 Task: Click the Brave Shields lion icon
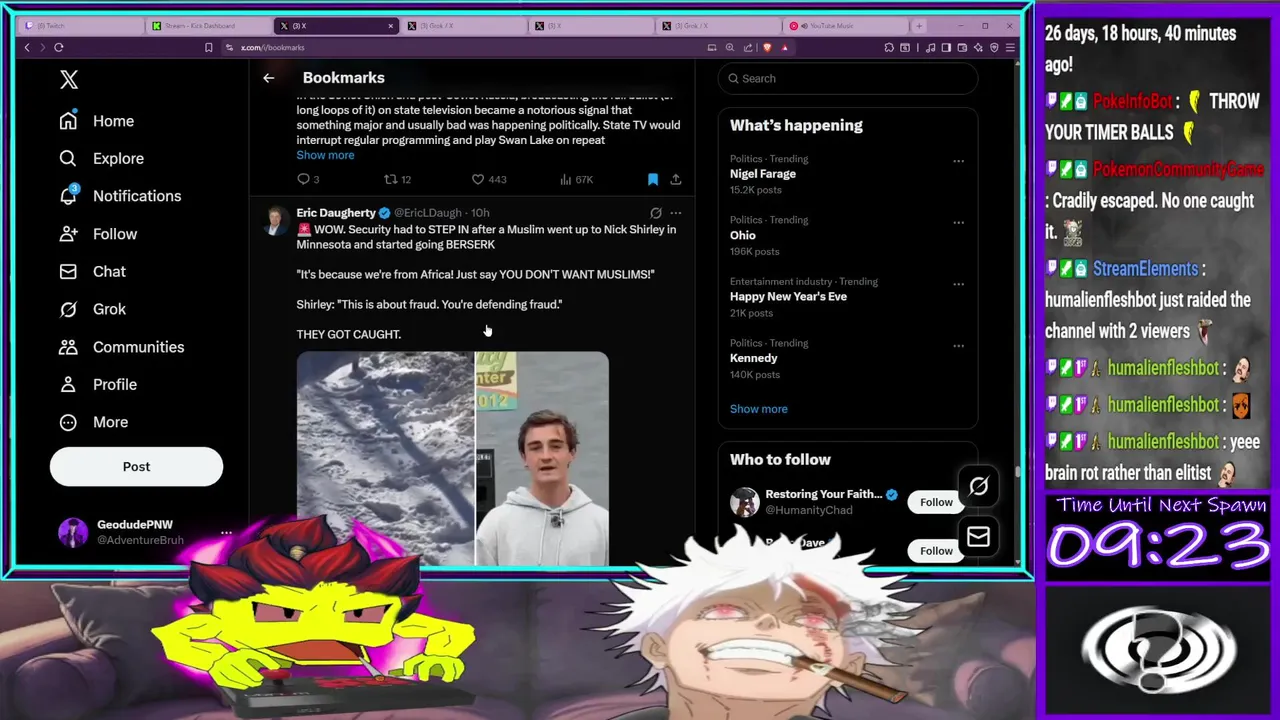(x=767, y=47)
